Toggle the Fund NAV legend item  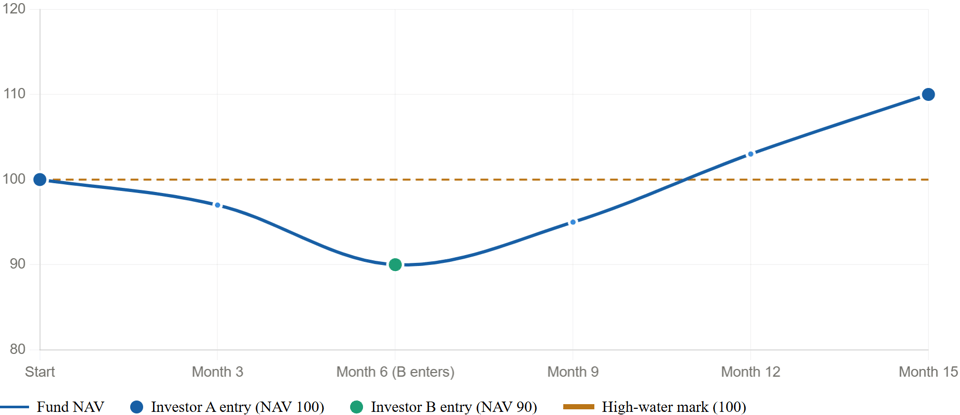tap(71, 407)
